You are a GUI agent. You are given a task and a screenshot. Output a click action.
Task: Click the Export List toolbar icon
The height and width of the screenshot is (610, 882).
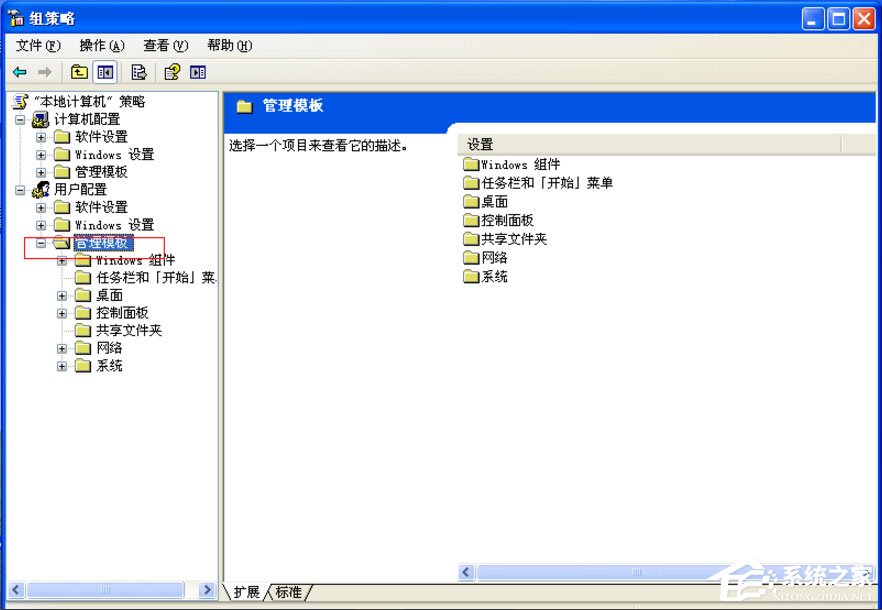(x=139, y=71)
